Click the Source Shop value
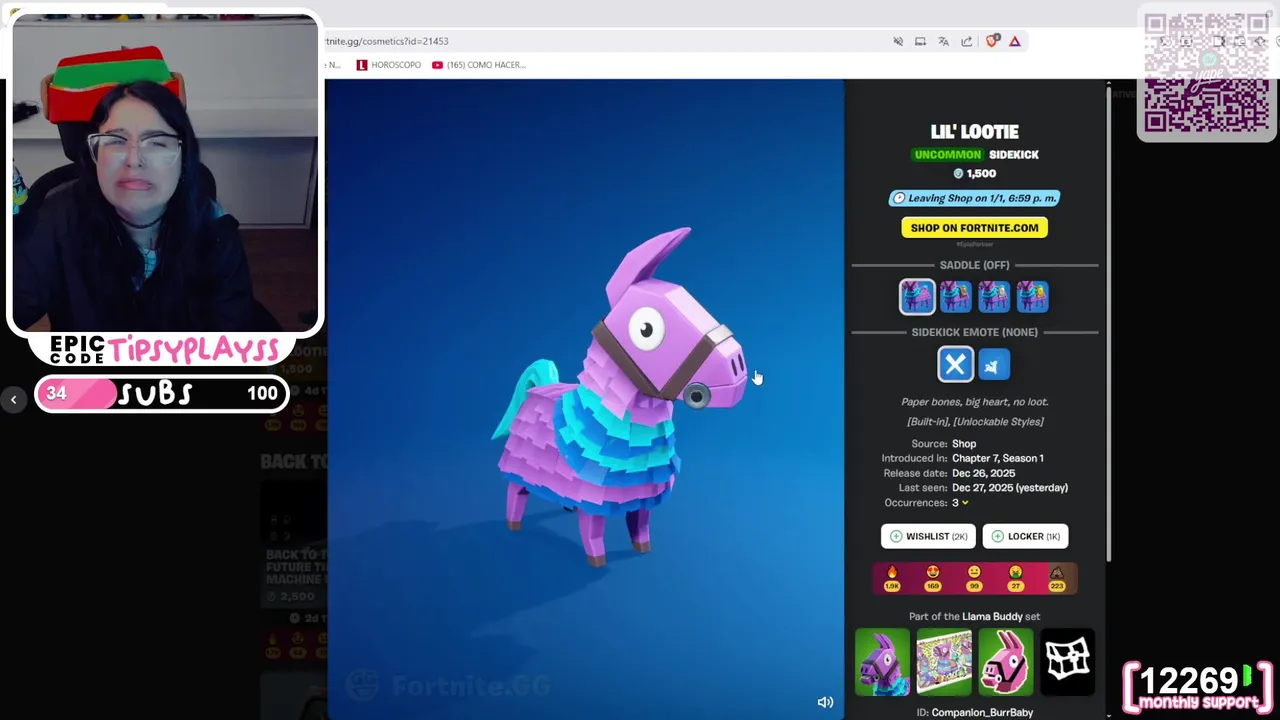Image resolution: width=1280 pixels, height=720 pixels. [x=964, y=444]
